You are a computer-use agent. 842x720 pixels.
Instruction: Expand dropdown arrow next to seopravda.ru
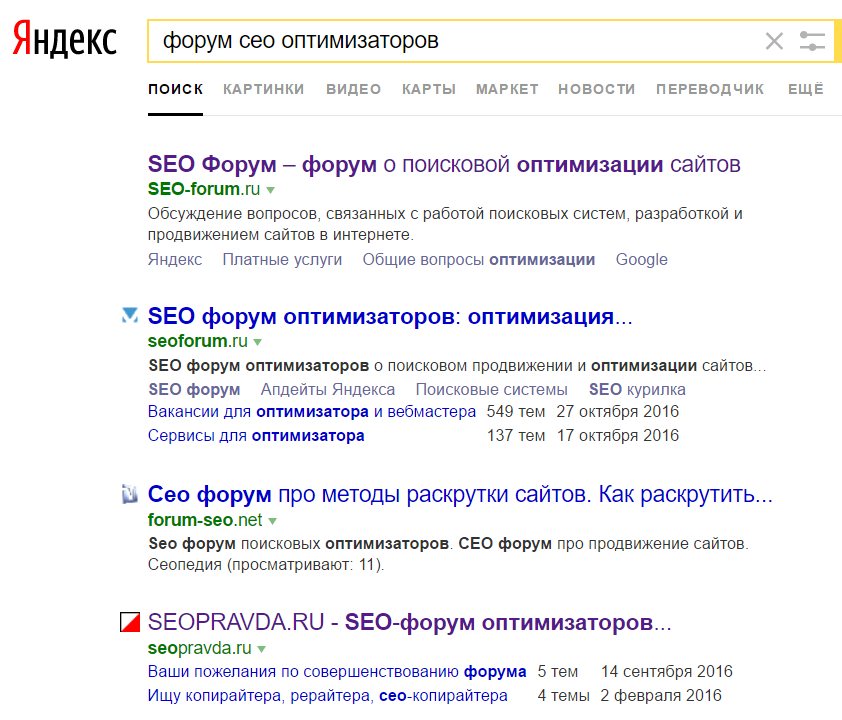261,649
